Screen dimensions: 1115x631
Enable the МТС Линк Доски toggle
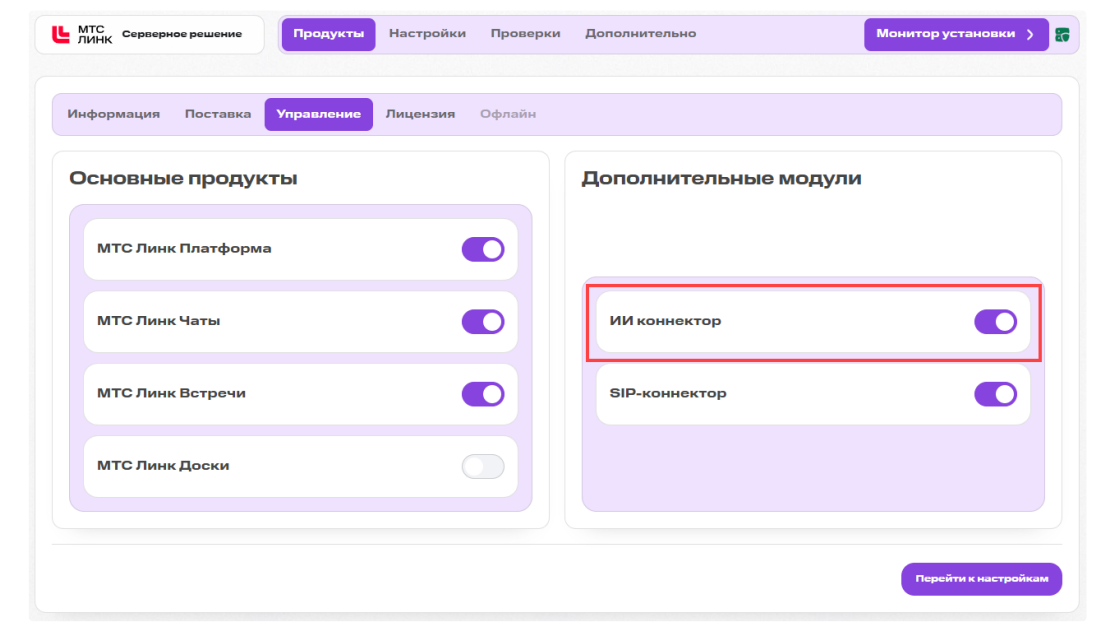coord(483,467)
